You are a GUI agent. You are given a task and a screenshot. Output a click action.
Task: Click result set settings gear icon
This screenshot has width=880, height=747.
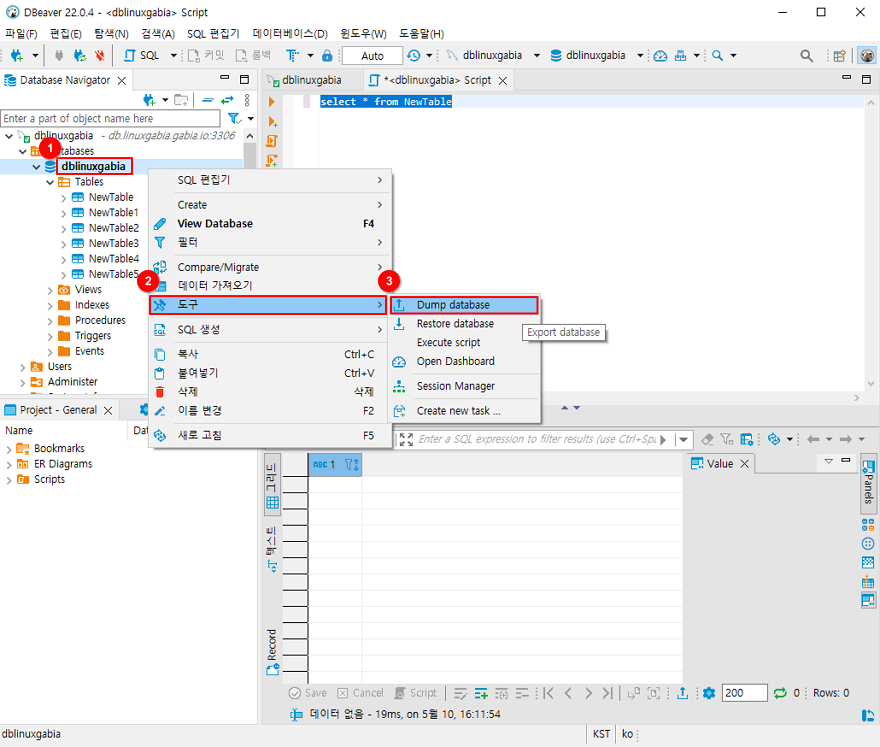(709, 693)
